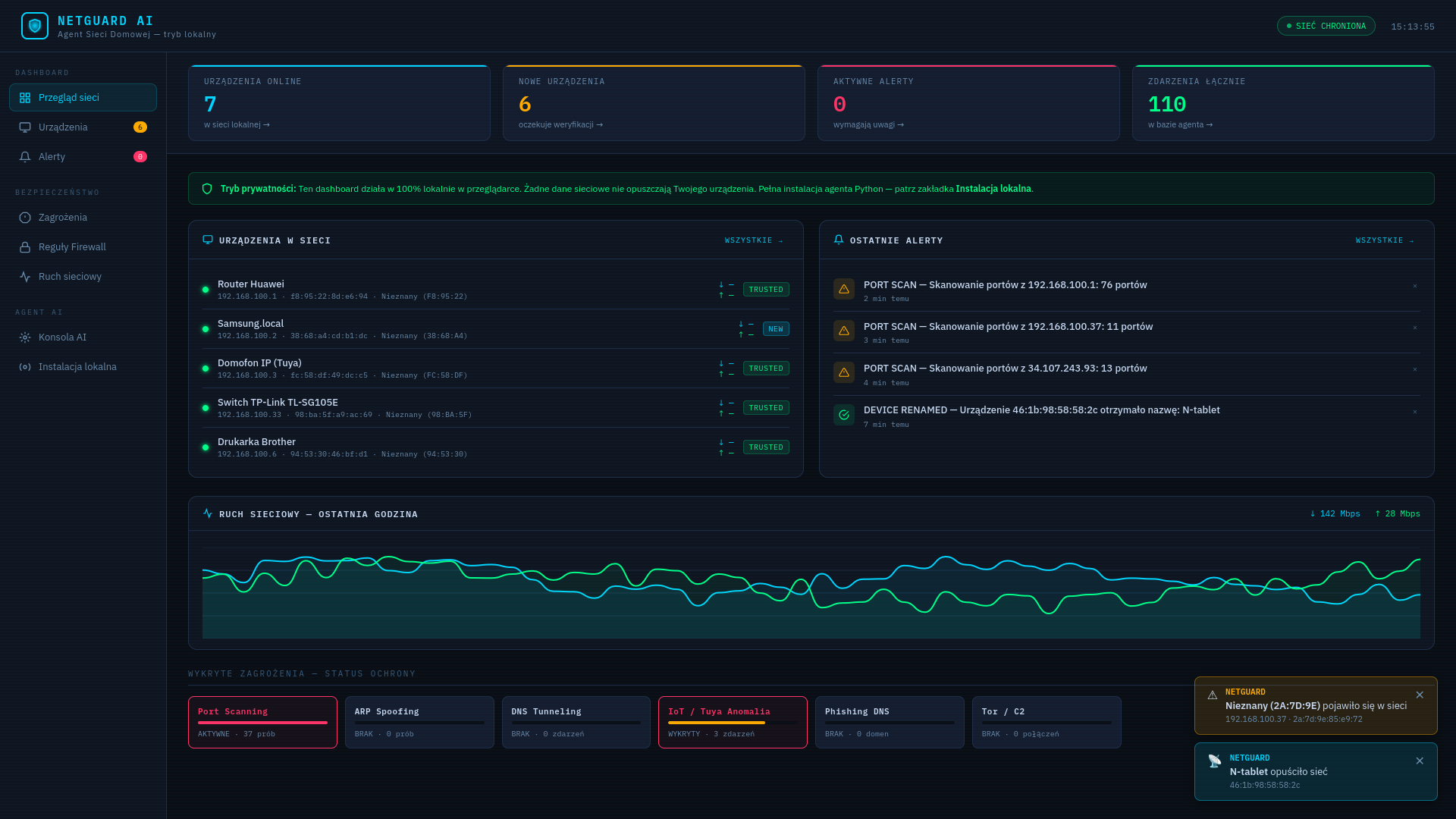Select the IoT / Tuya Anomalia card
This screenshot has height=819, width=1456.
pos(732,722)
